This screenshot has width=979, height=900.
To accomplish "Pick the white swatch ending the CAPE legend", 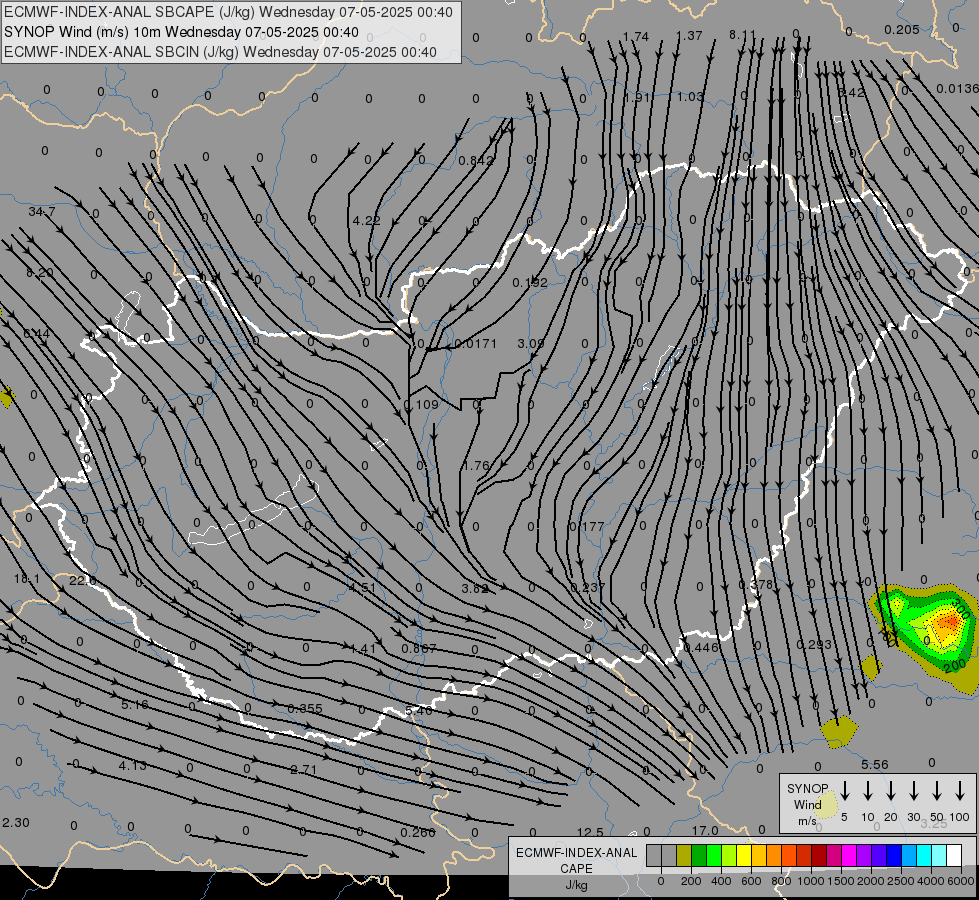I will [954, 856].
